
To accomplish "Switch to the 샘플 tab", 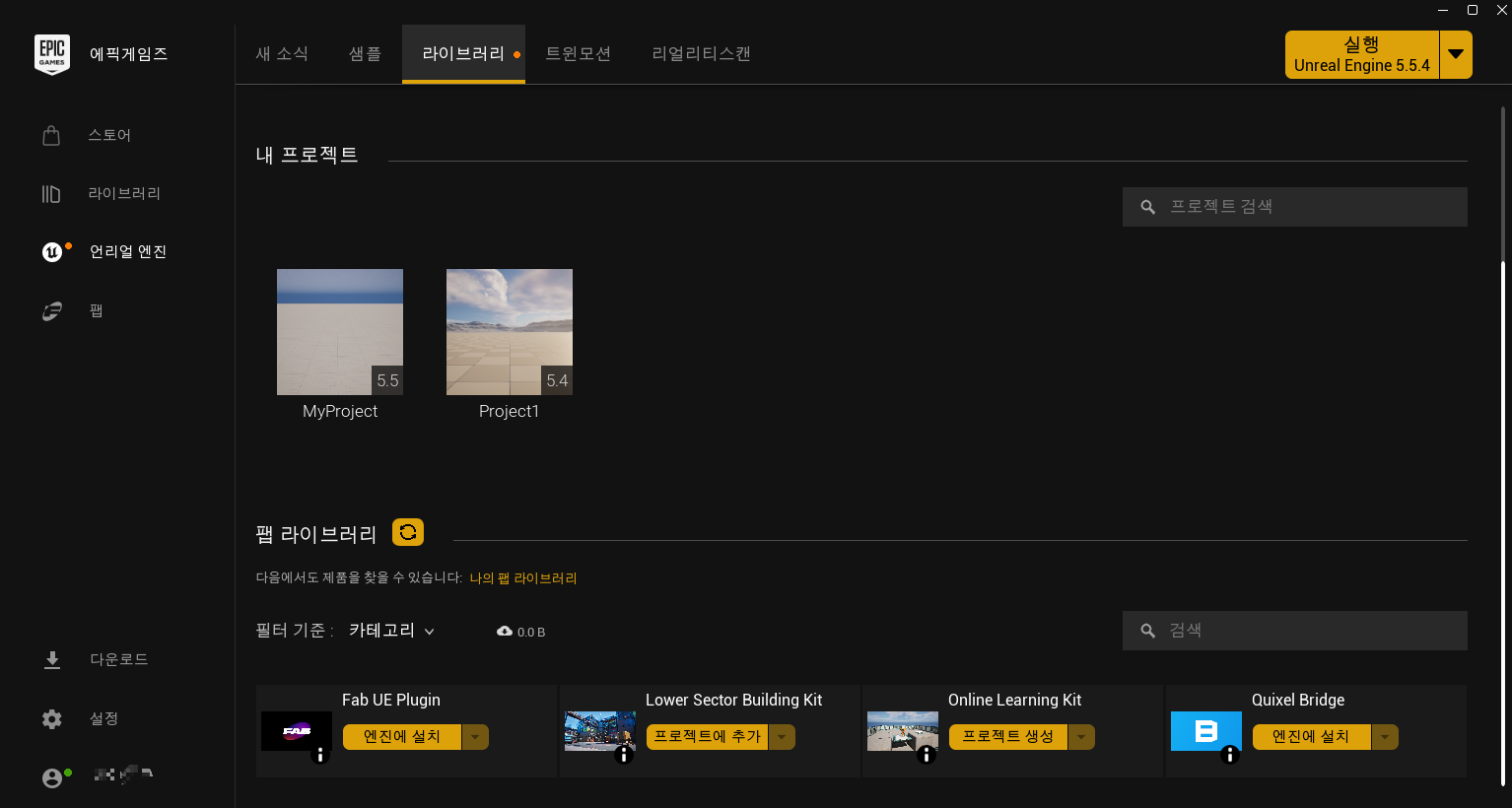I will (x=365, y=54).
